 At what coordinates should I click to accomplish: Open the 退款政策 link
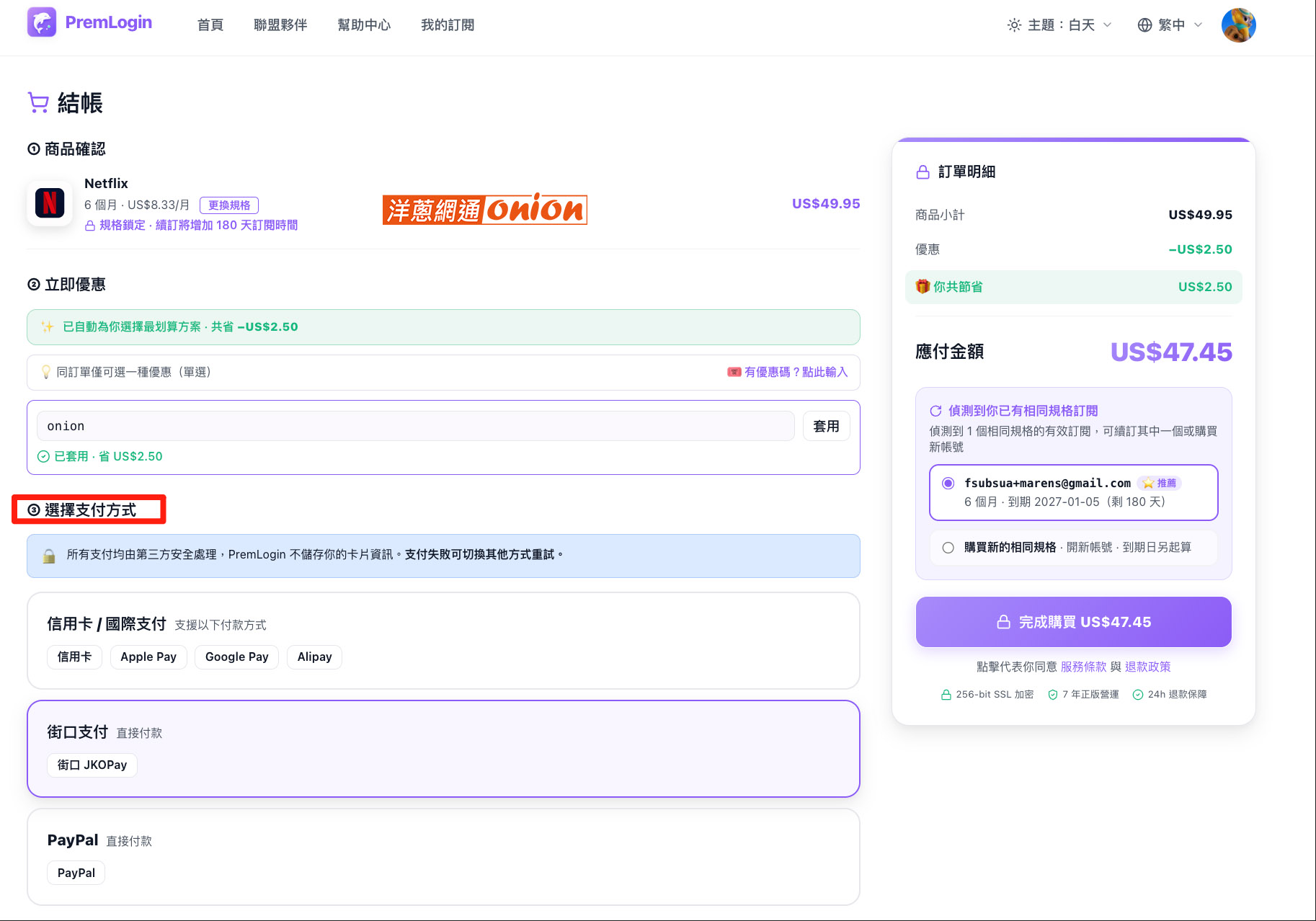(1147, 667)
